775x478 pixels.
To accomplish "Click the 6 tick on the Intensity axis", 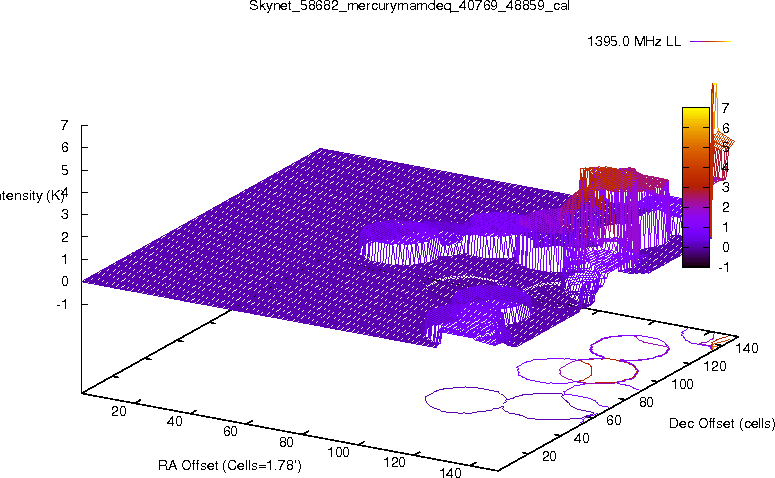I will pos(64,147).
